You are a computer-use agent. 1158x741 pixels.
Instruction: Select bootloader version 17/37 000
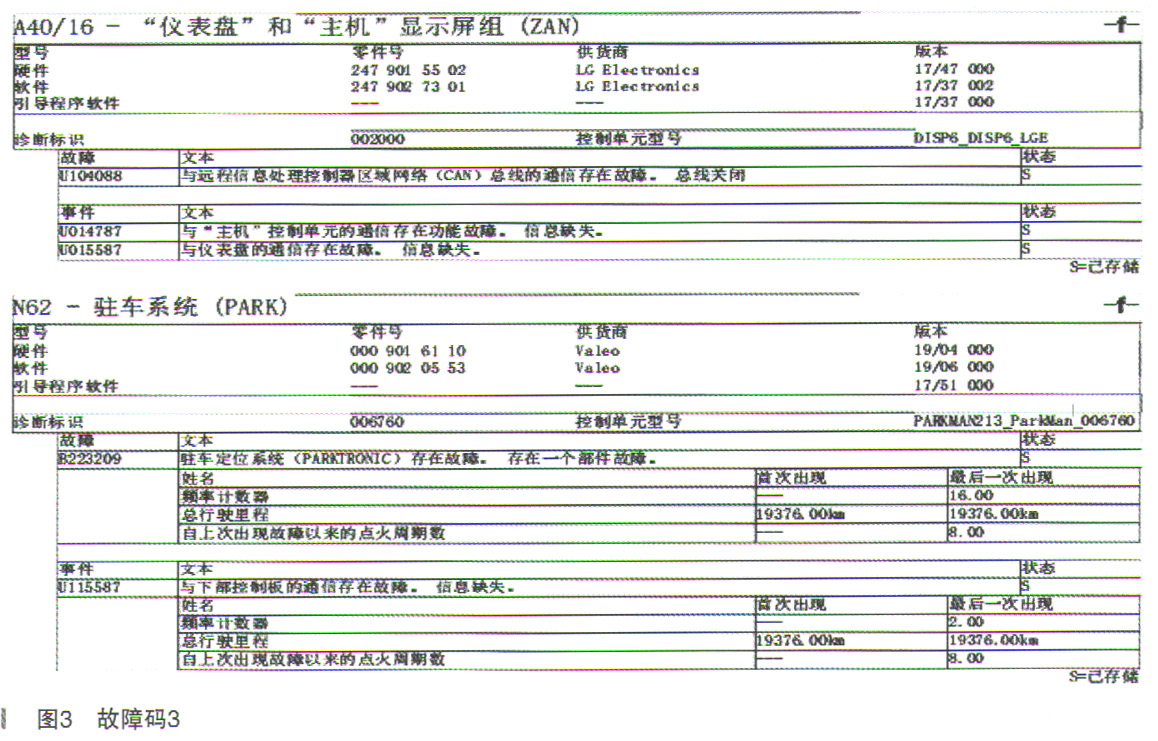click(954, 102)
